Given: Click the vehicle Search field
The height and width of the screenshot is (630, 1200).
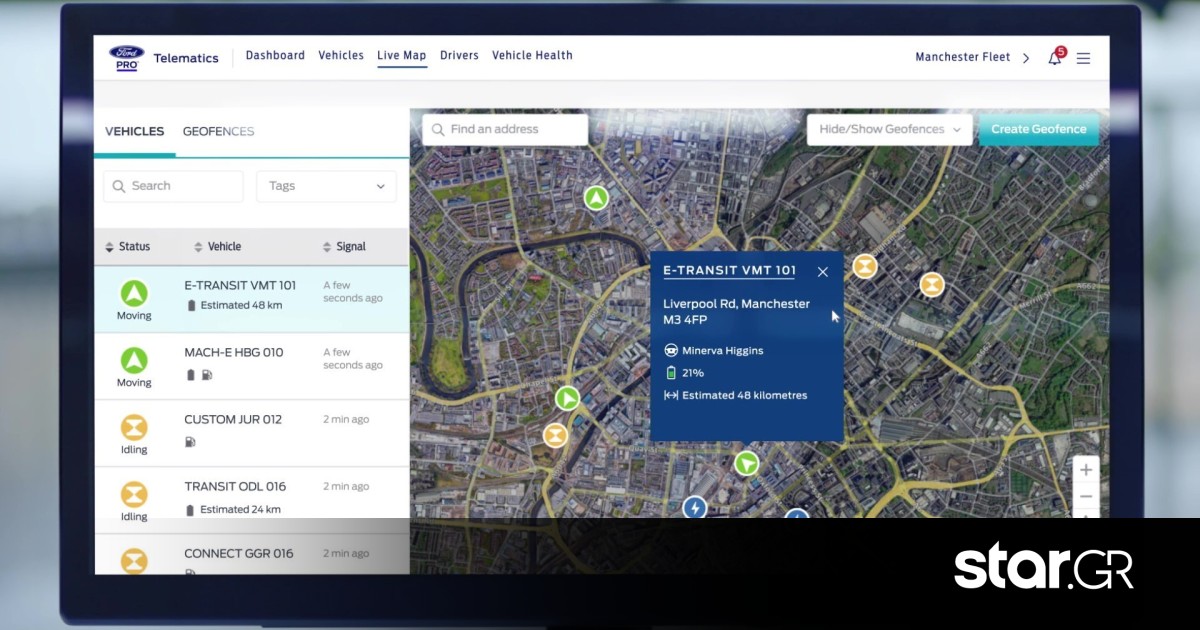Looking at the screenshot, I should click(173, 186).
